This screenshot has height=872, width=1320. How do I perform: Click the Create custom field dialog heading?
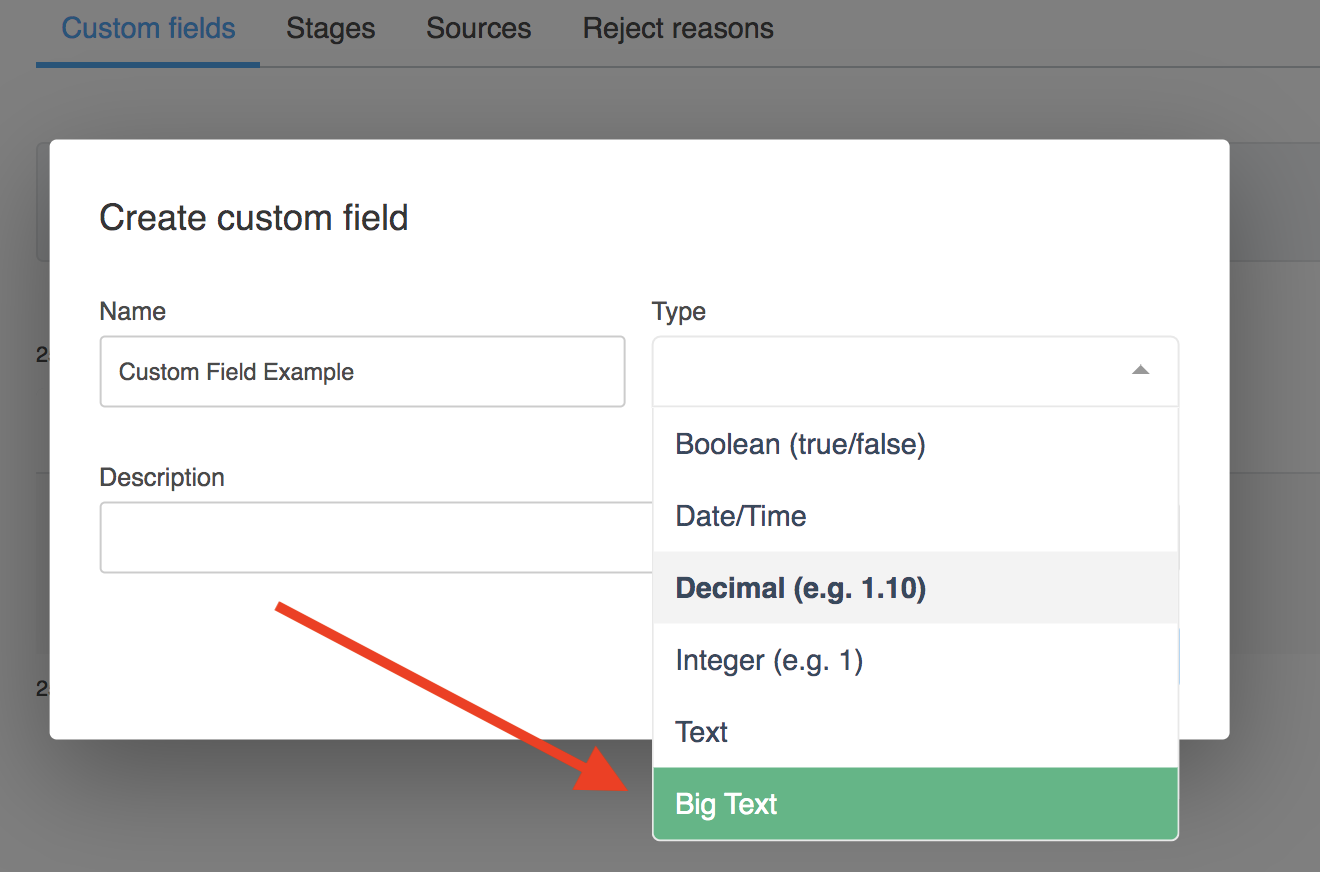(254, 217)
